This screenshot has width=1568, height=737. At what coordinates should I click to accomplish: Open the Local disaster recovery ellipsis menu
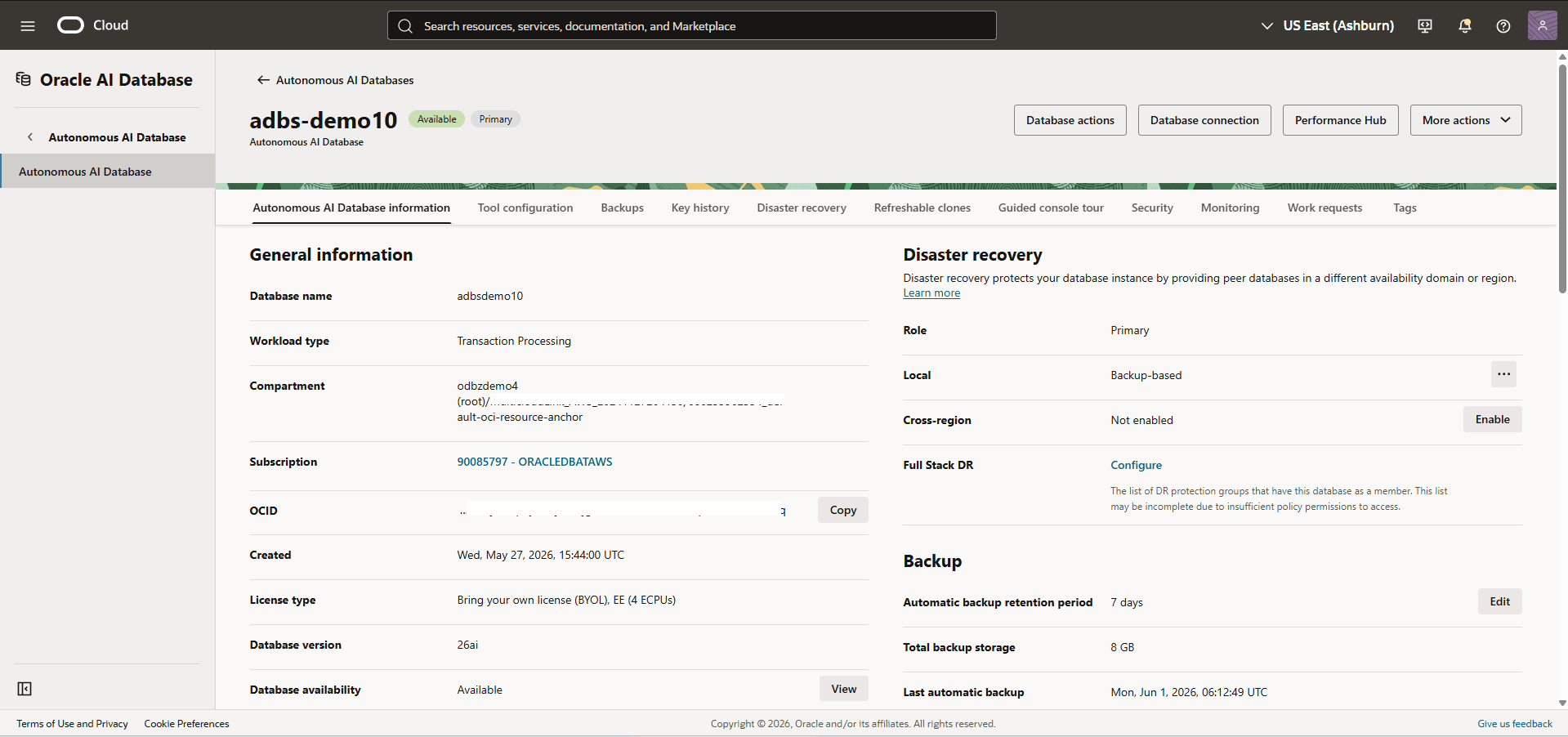1503,374
